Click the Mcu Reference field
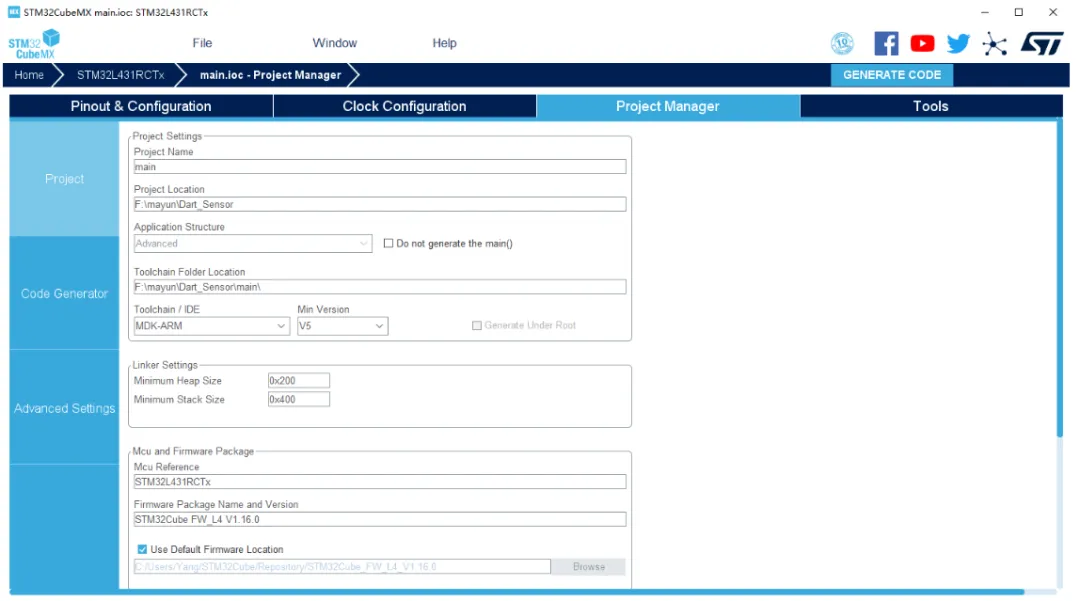The image size is (1080, 601). pos(380,482)
